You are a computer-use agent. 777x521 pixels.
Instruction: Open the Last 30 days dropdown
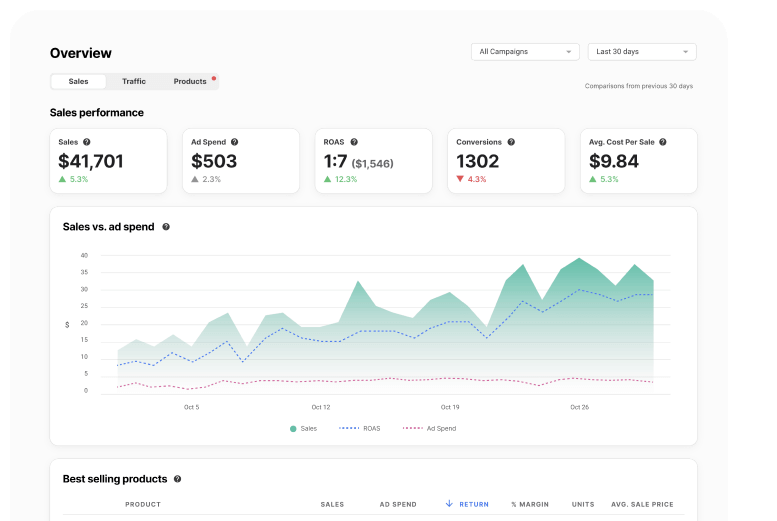click(642, 52)
